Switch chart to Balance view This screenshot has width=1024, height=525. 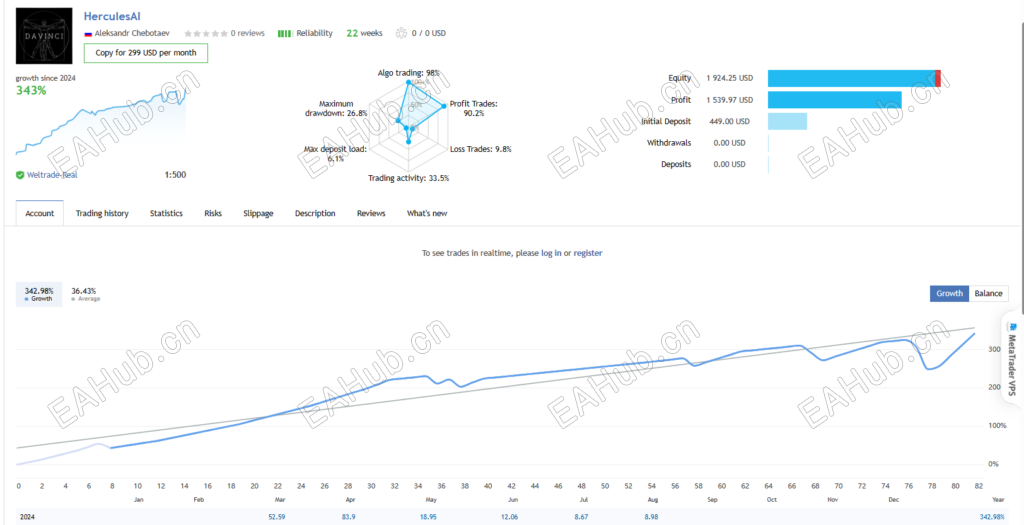point(988,293)
